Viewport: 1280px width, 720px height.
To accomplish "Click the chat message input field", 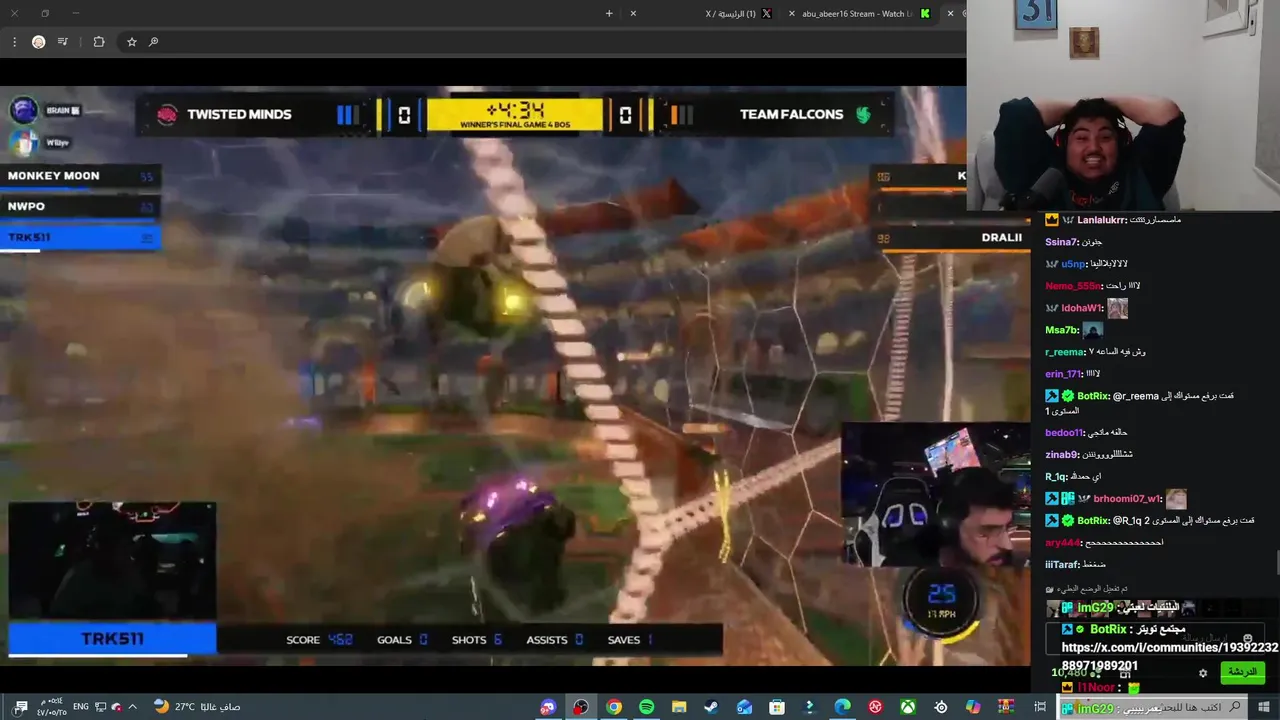I will 1155,638.
